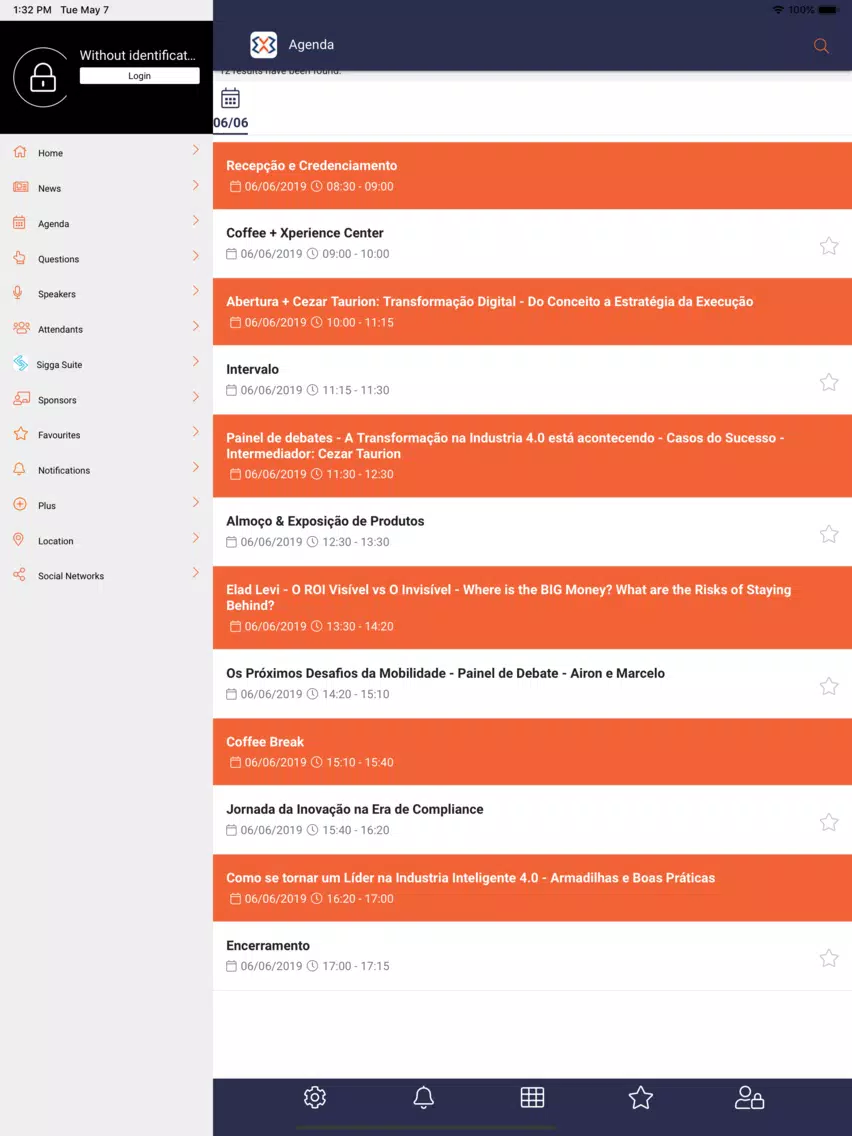Image resolution: width=852 pixels, height=1136 pixels.
Task: Star the Encerramento session
Action: (829, 958)
